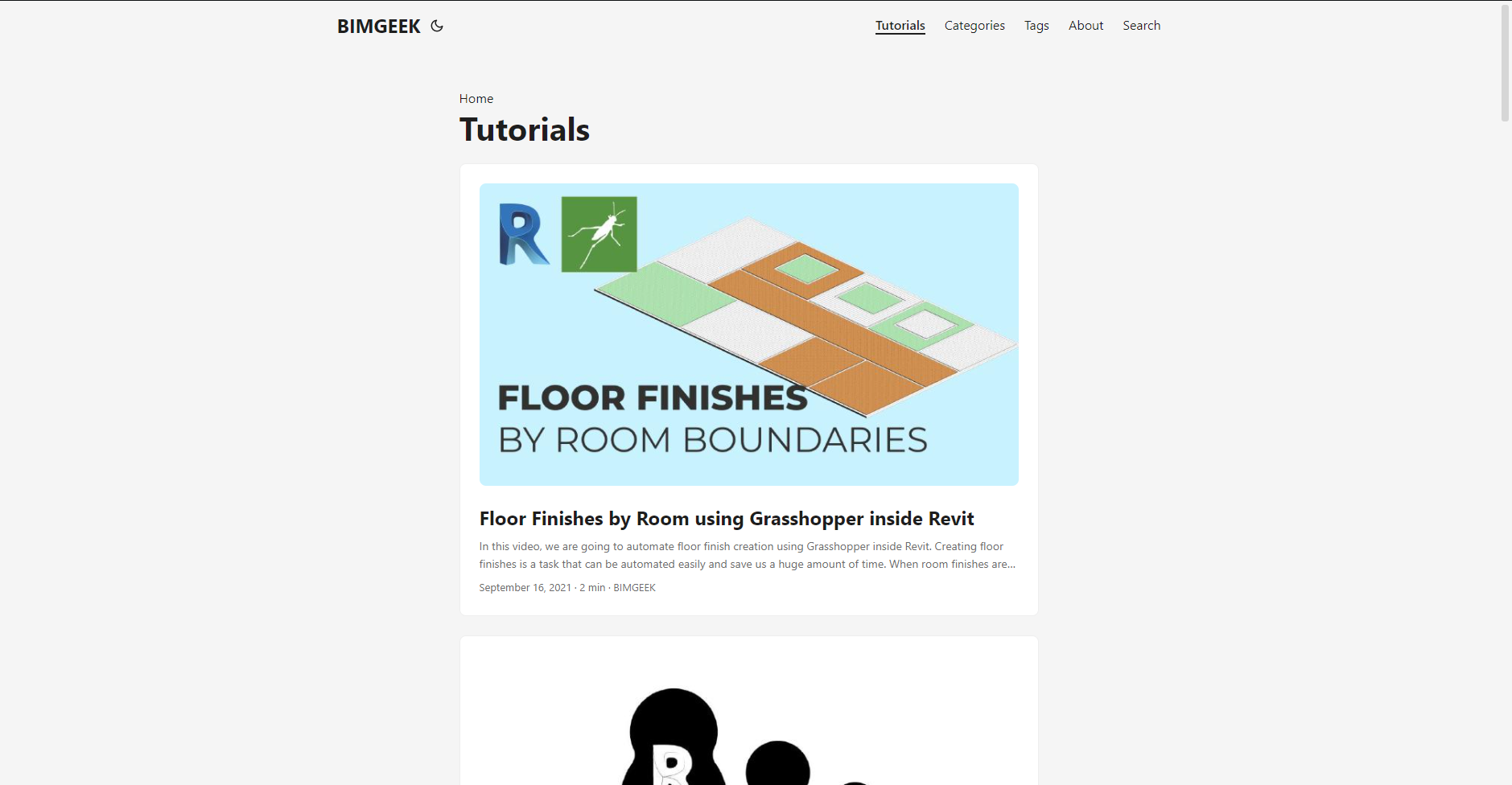Open the Categories nav item

coord(974,26)
